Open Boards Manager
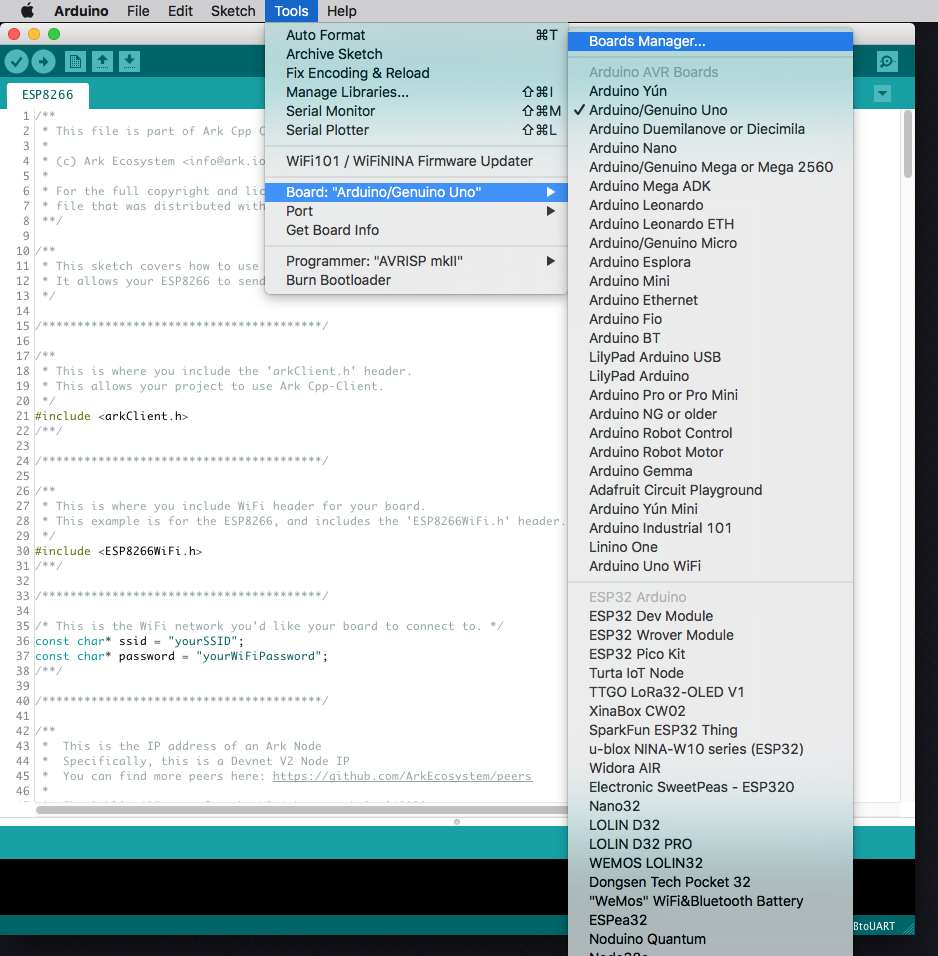The width and height of the screenshot is (938, 956). pos(647,42)
